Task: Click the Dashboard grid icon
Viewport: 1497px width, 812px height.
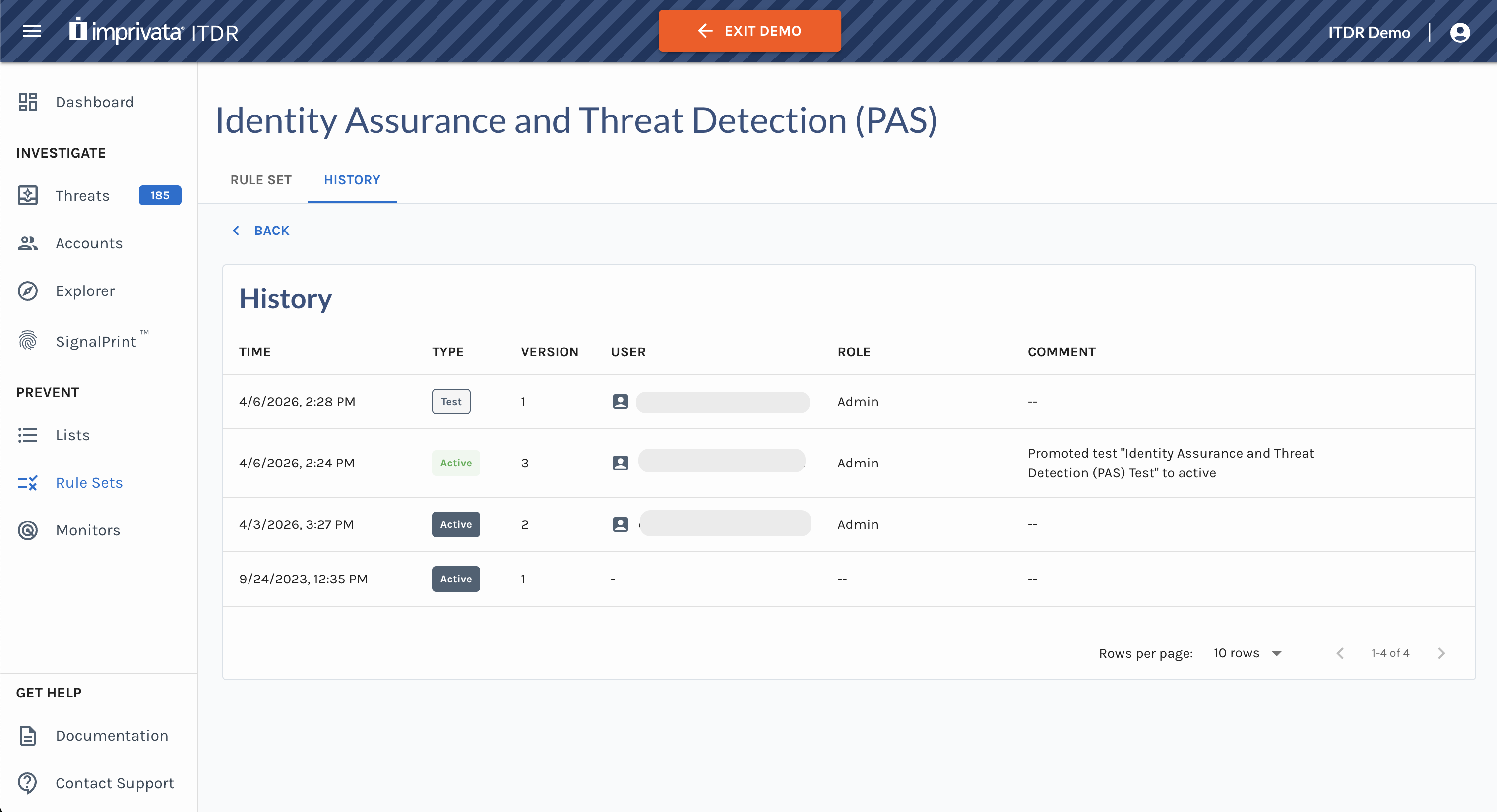Action: coord(27,102)
